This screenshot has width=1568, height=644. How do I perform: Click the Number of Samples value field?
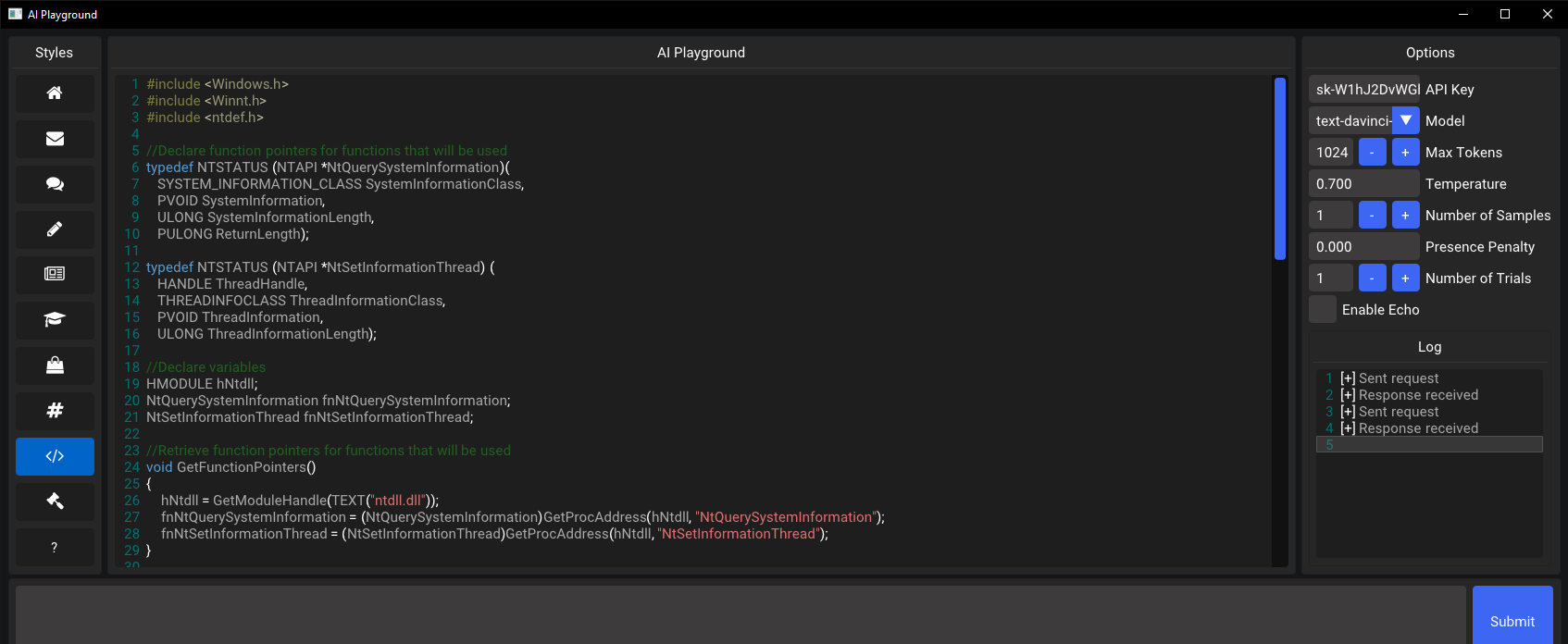[x=1331, y=215]
